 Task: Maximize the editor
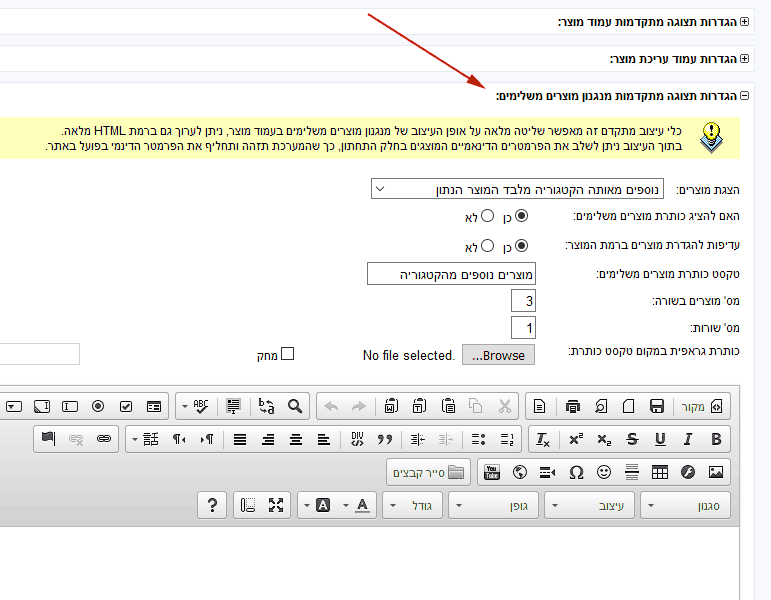pyautogui.click(x=276, y=505)
